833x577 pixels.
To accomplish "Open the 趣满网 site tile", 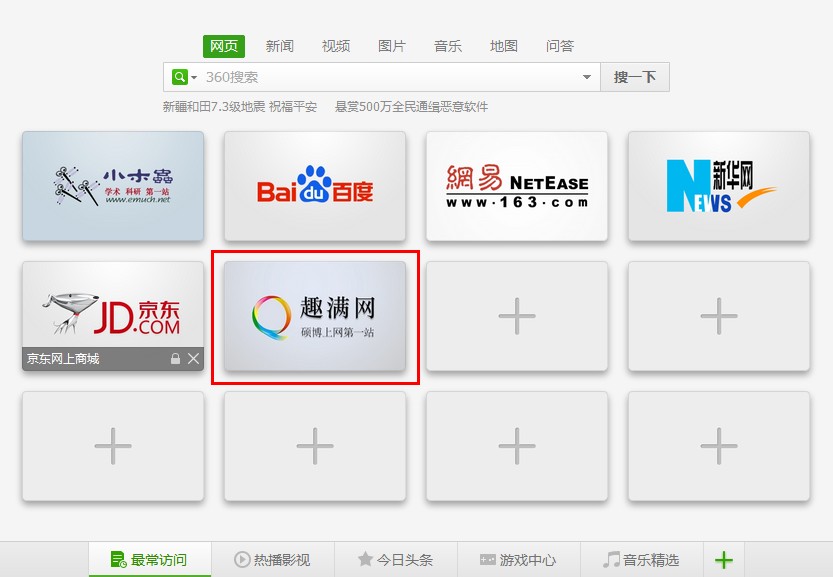I will (315, 316).
